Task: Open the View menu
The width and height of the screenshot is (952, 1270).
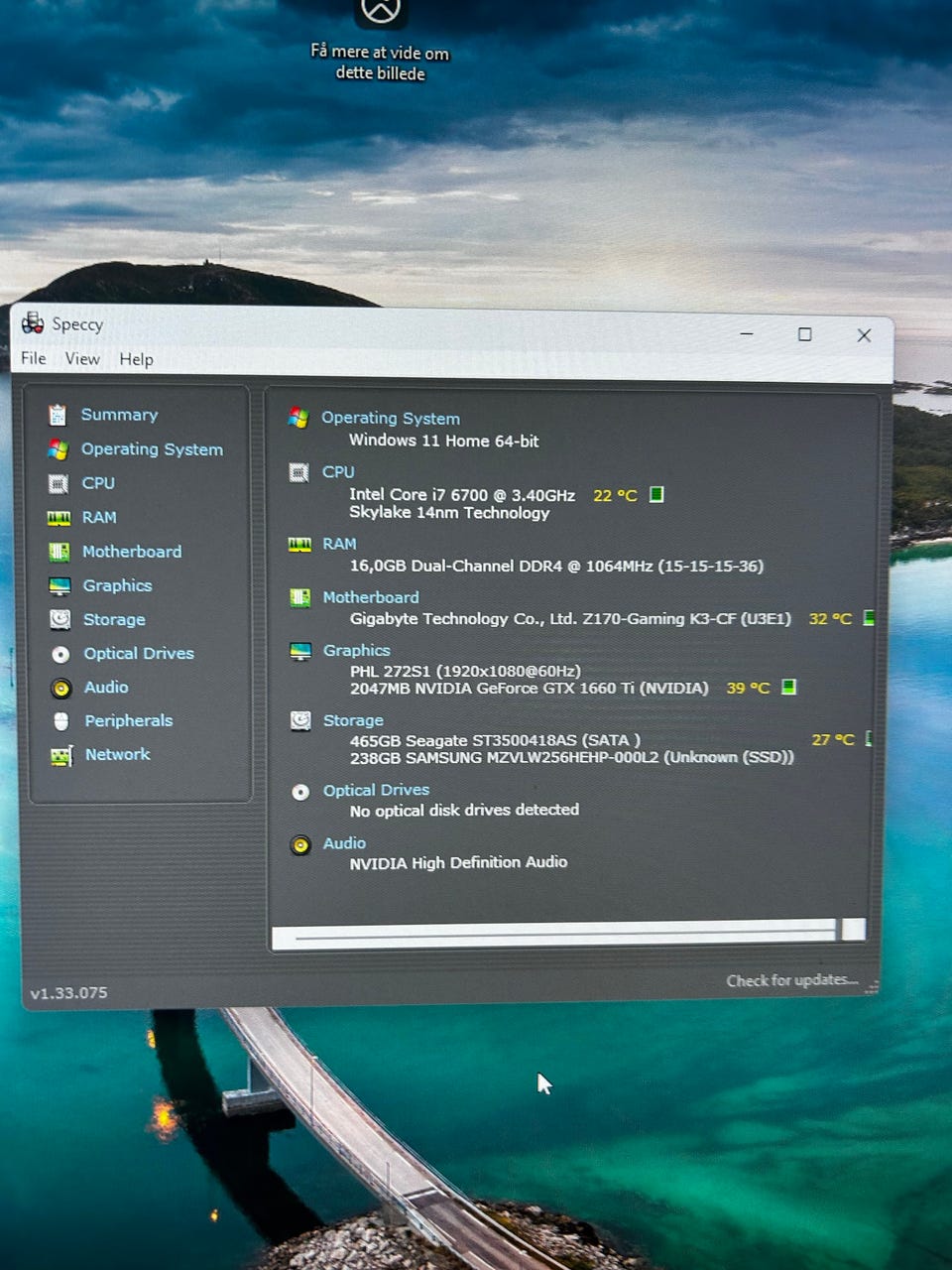Action: pos(82,358)
